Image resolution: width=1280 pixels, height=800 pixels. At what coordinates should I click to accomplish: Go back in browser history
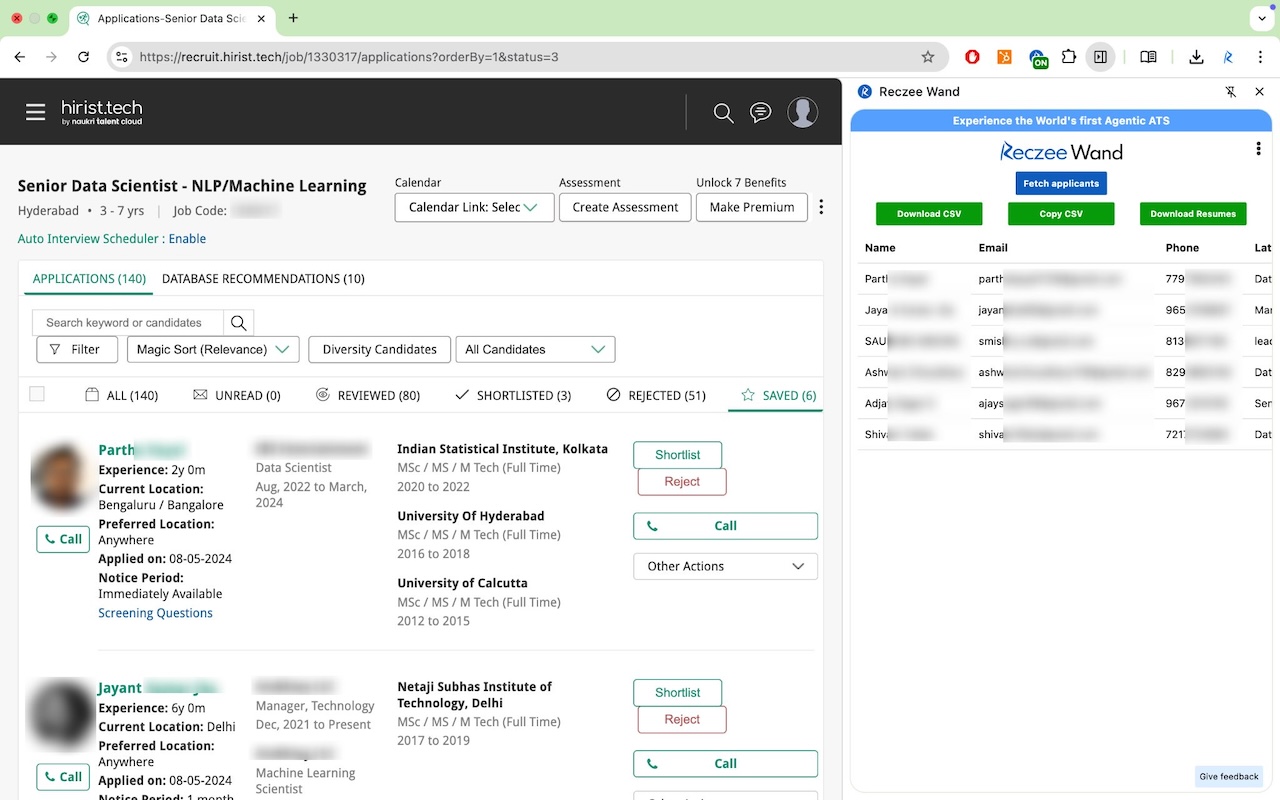(x=20, y=57)
